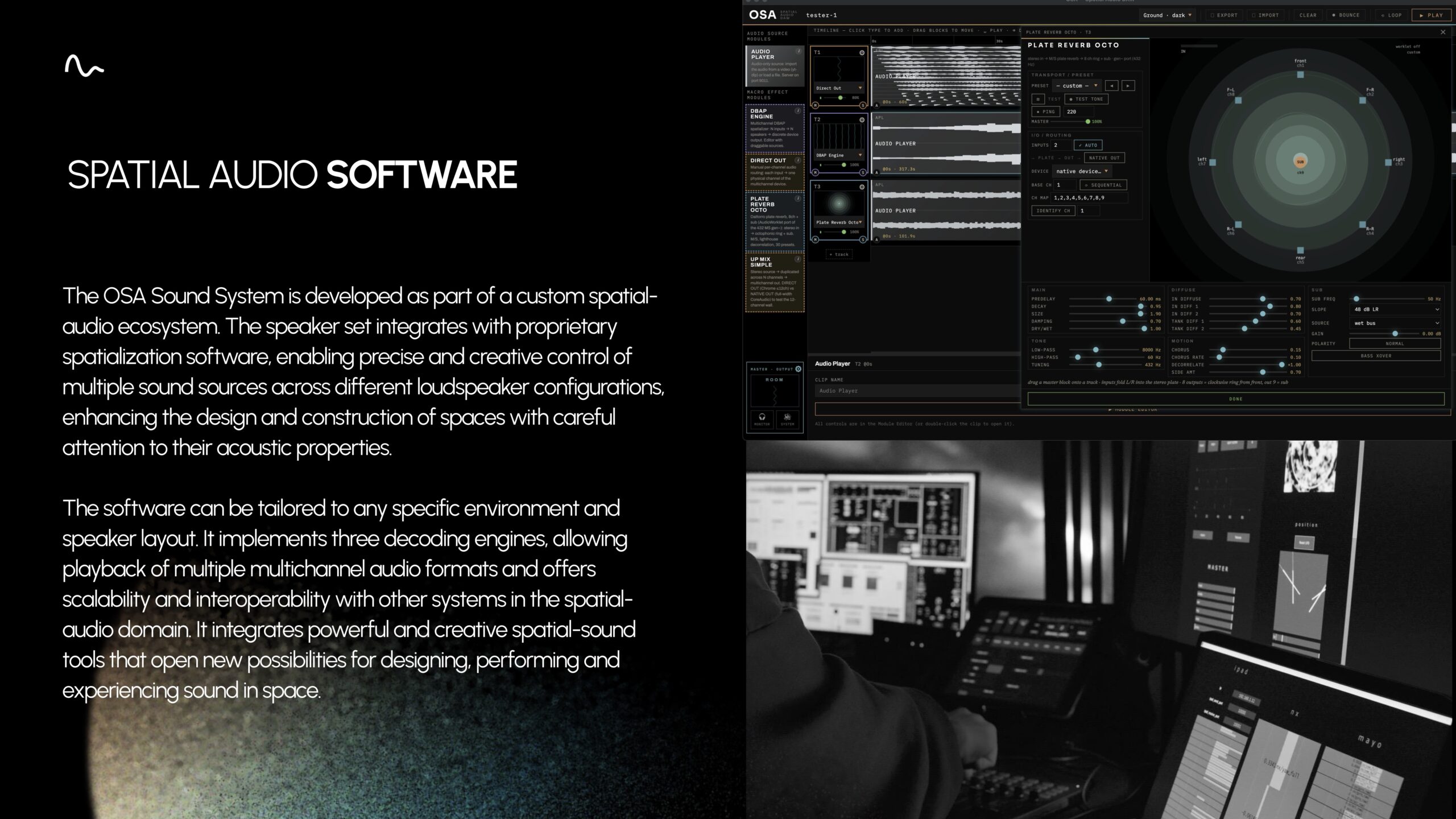
Task: Select the R-L ch6 speaker node
Action: [x=1238, y=225]
